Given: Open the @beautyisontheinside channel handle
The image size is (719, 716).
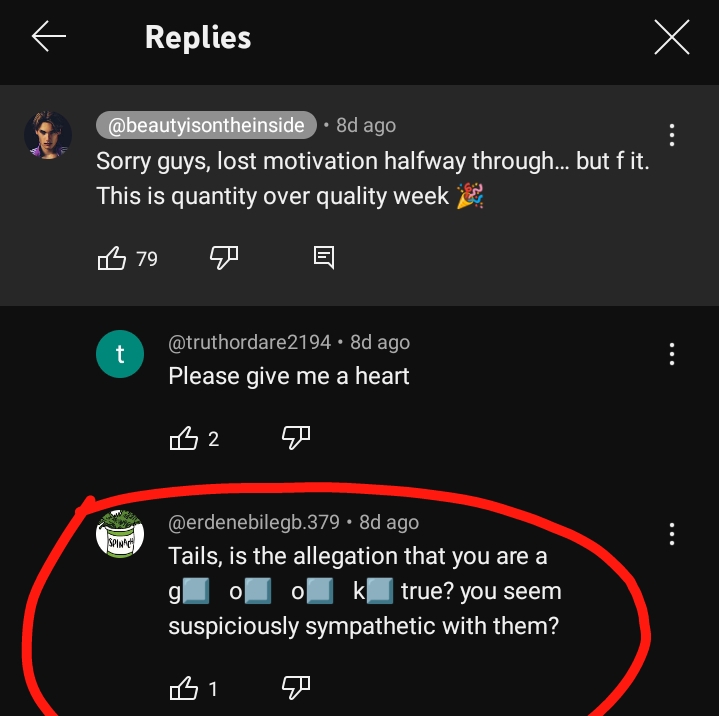Looking at the screenshot, I should (x=206, y=125).
